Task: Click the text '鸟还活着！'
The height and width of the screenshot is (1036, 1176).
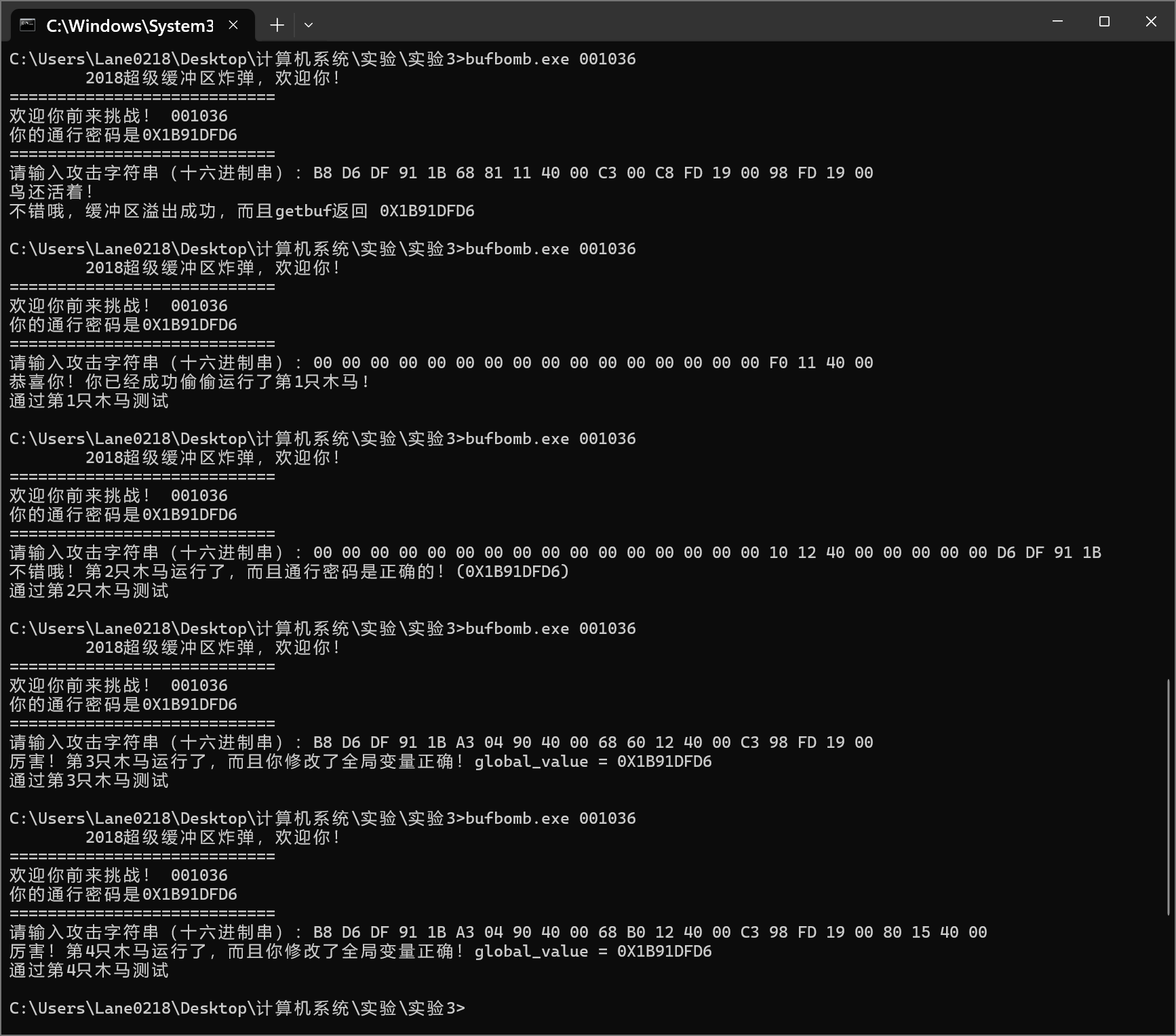Action: point(52,192)
